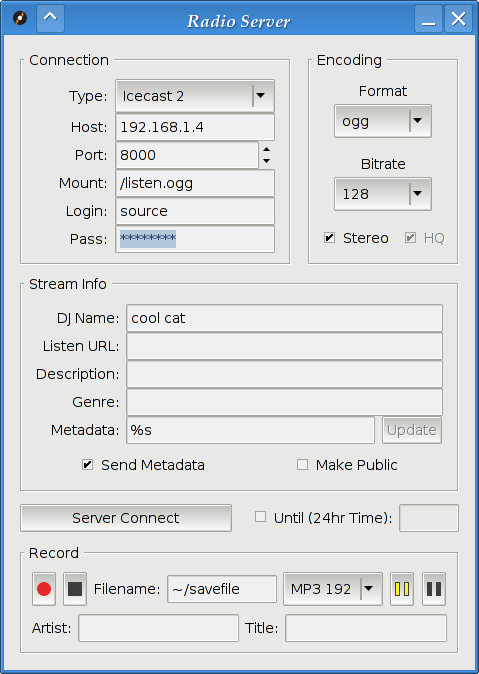Click the Update metadata button

point(411,430)
